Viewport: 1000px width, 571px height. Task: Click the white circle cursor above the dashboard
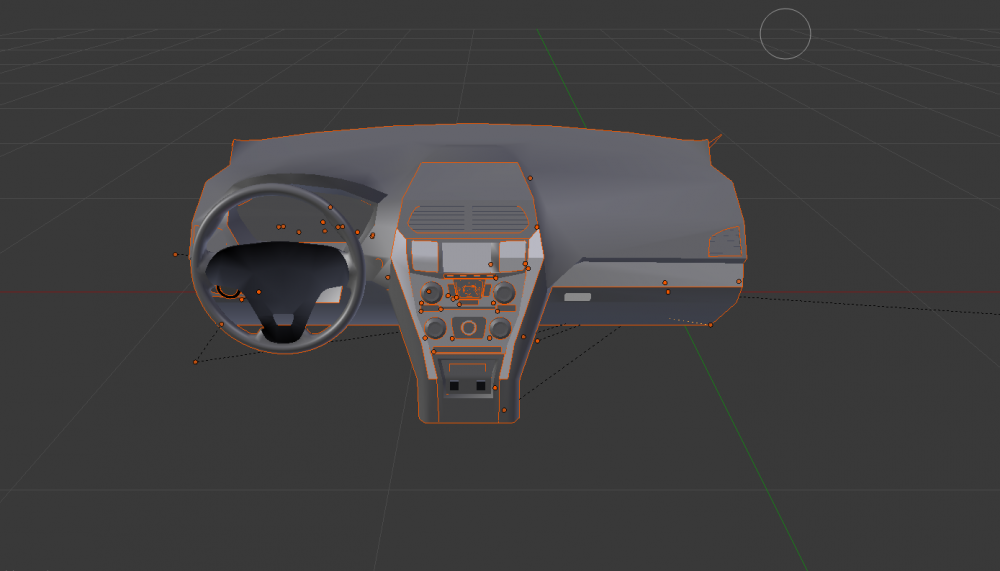(785, 33)
